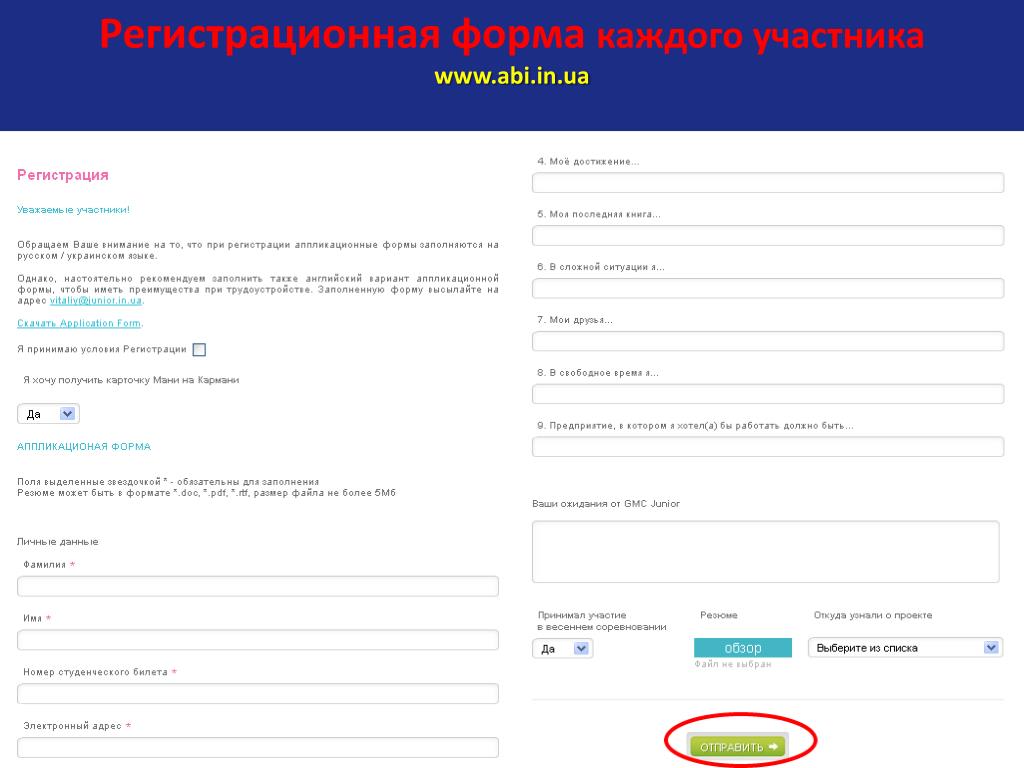
Task: Select the Файл не выбран text
Action: pos(732,664)
